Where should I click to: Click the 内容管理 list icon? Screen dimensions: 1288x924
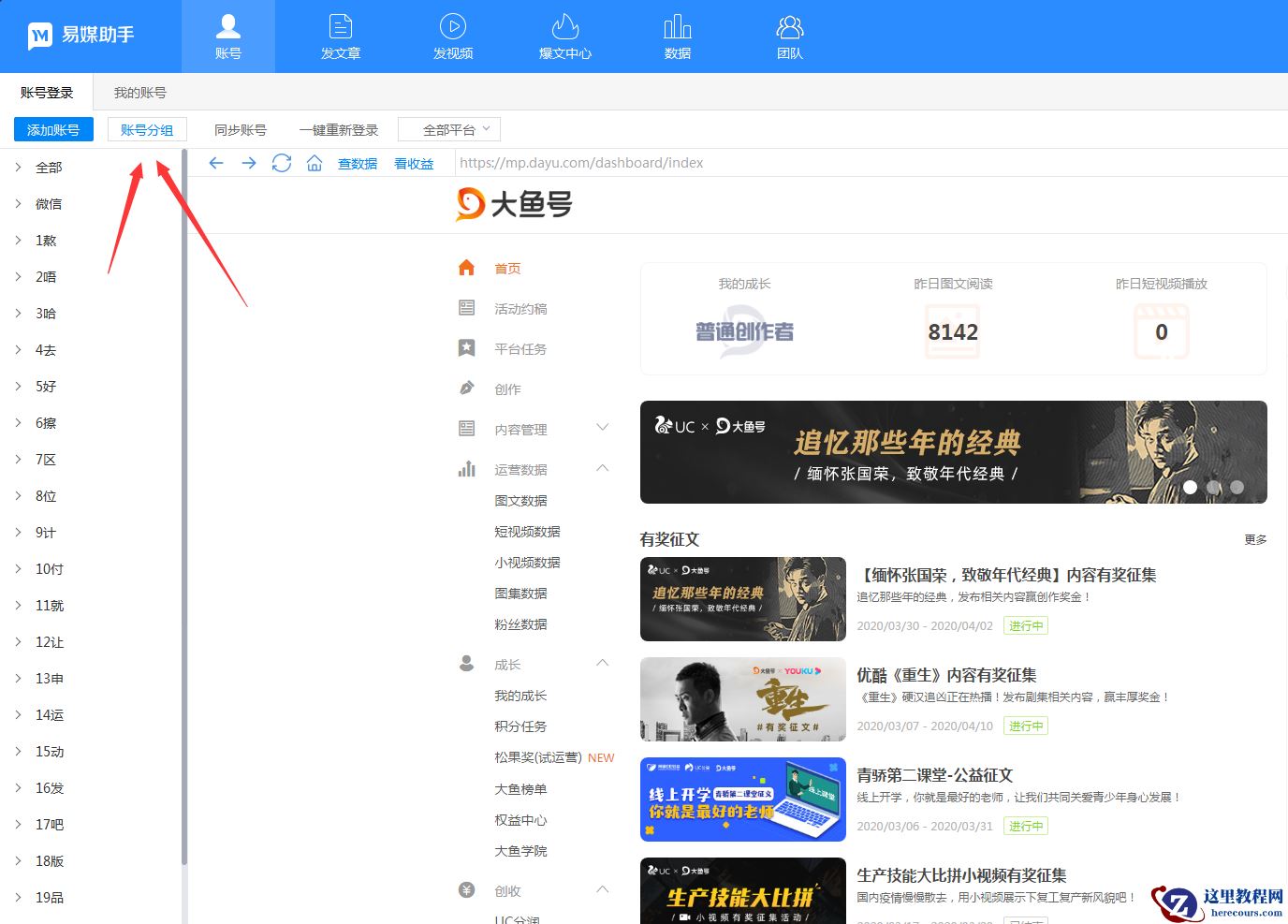point(467,429)
